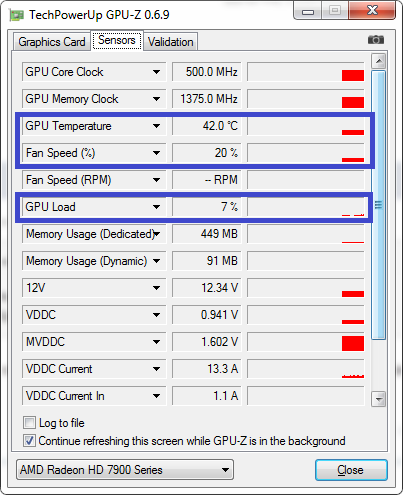This screenshot has height=495, width=403.
Task: Open the GPU Core Clock dropdown arrow
Action: point(156,72)
